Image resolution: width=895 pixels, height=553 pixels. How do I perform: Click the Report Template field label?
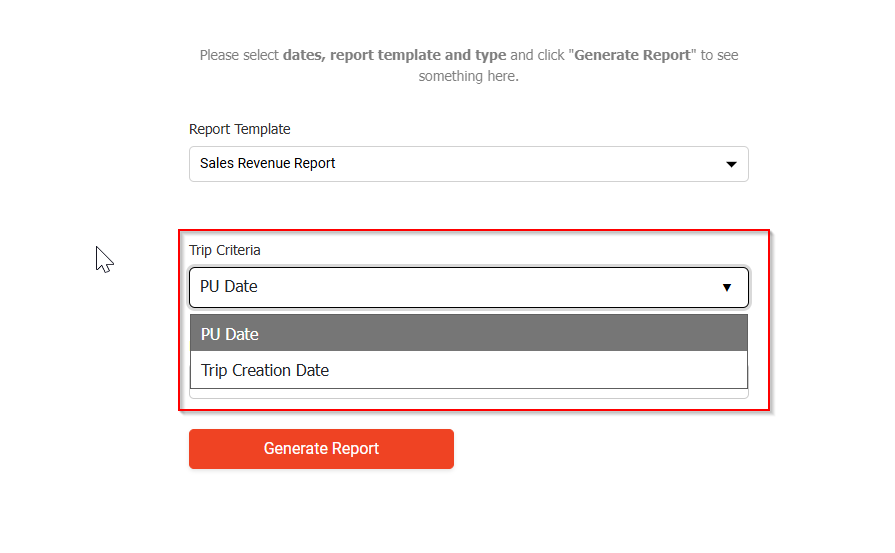click(240, 129)
